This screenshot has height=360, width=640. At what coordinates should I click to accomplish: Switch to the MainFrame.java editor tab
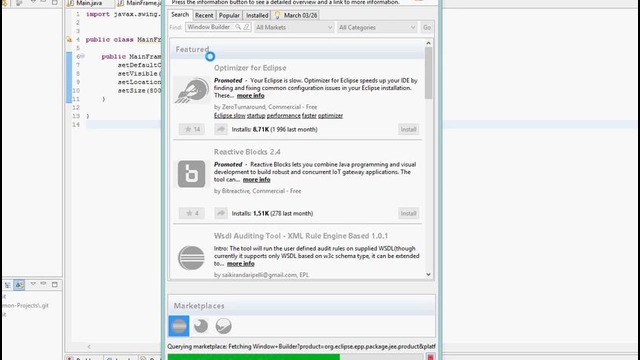(x=139, y=3)
